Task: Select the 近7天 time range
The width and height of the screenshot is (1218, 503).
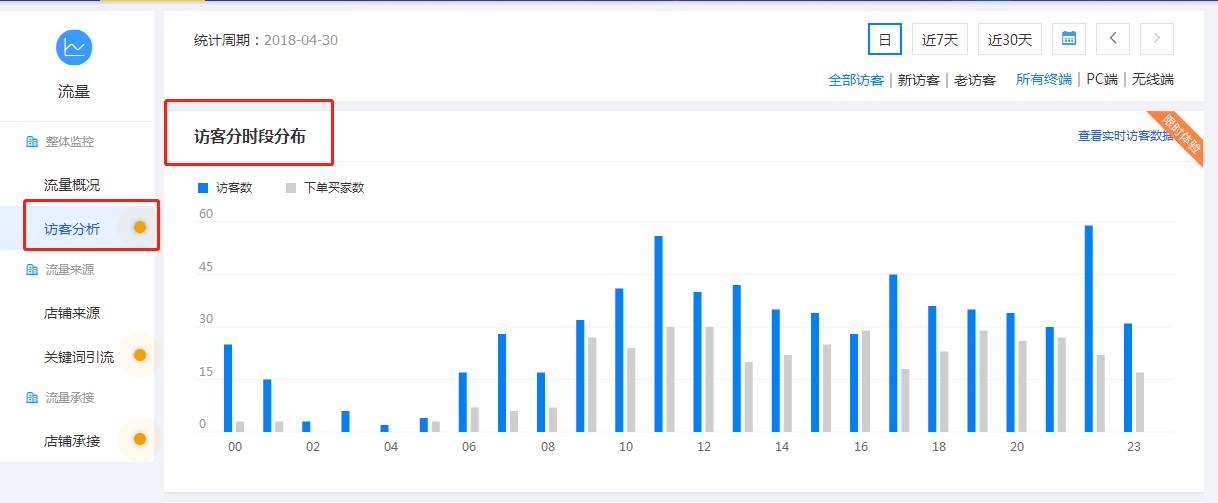Action: pyautogui.click(x=940, y=39)
